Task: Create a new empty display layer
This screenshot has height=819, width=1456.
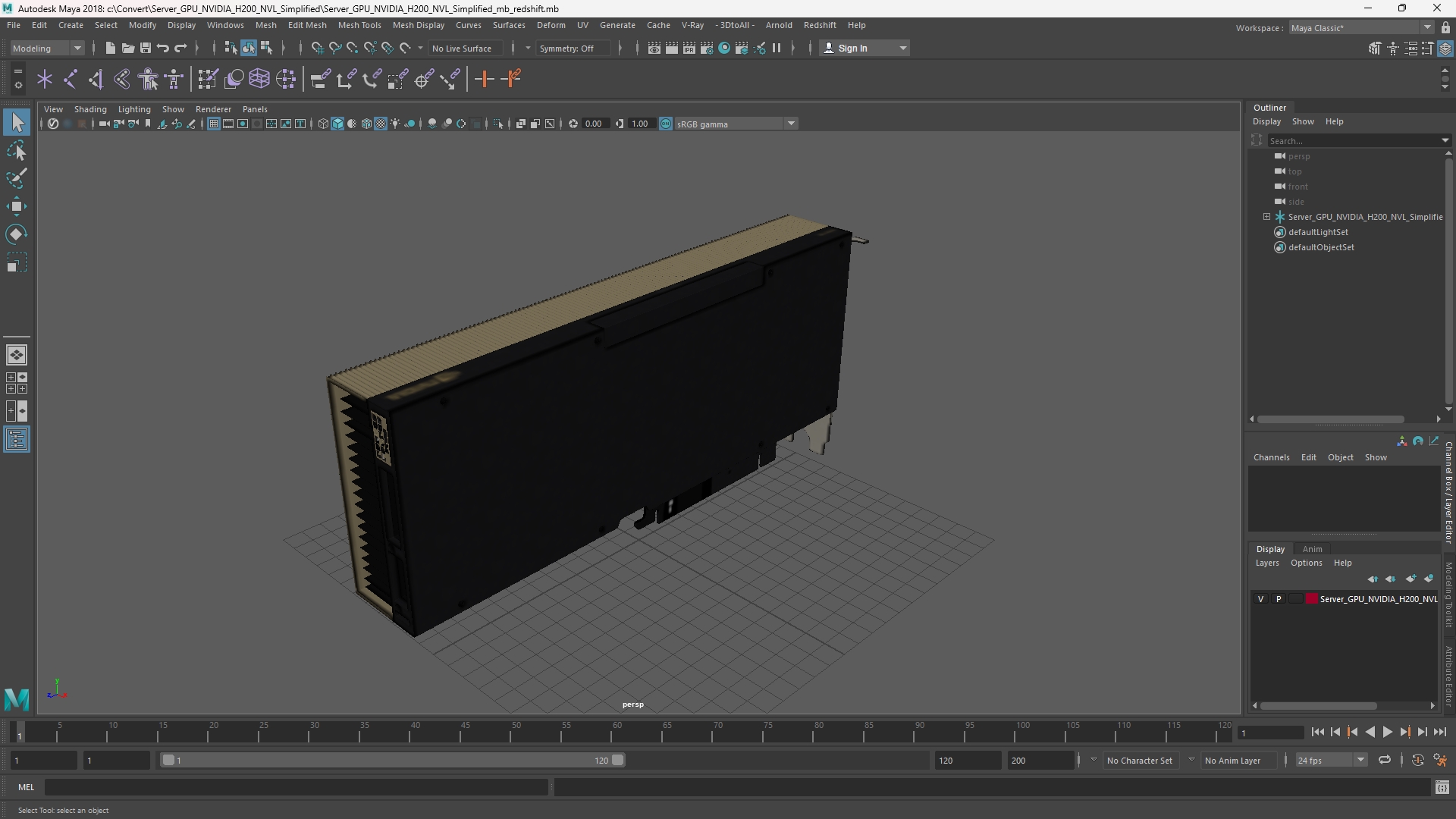Action: point(1410,579)
